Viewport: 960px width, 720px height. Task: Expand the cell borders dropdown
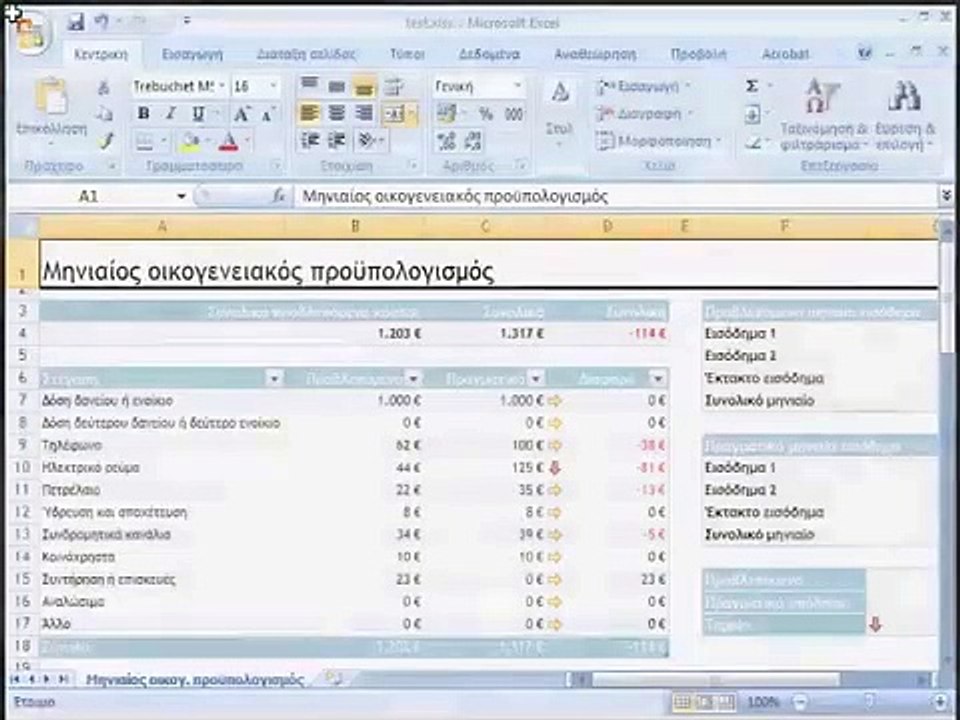tap(164, 142)
